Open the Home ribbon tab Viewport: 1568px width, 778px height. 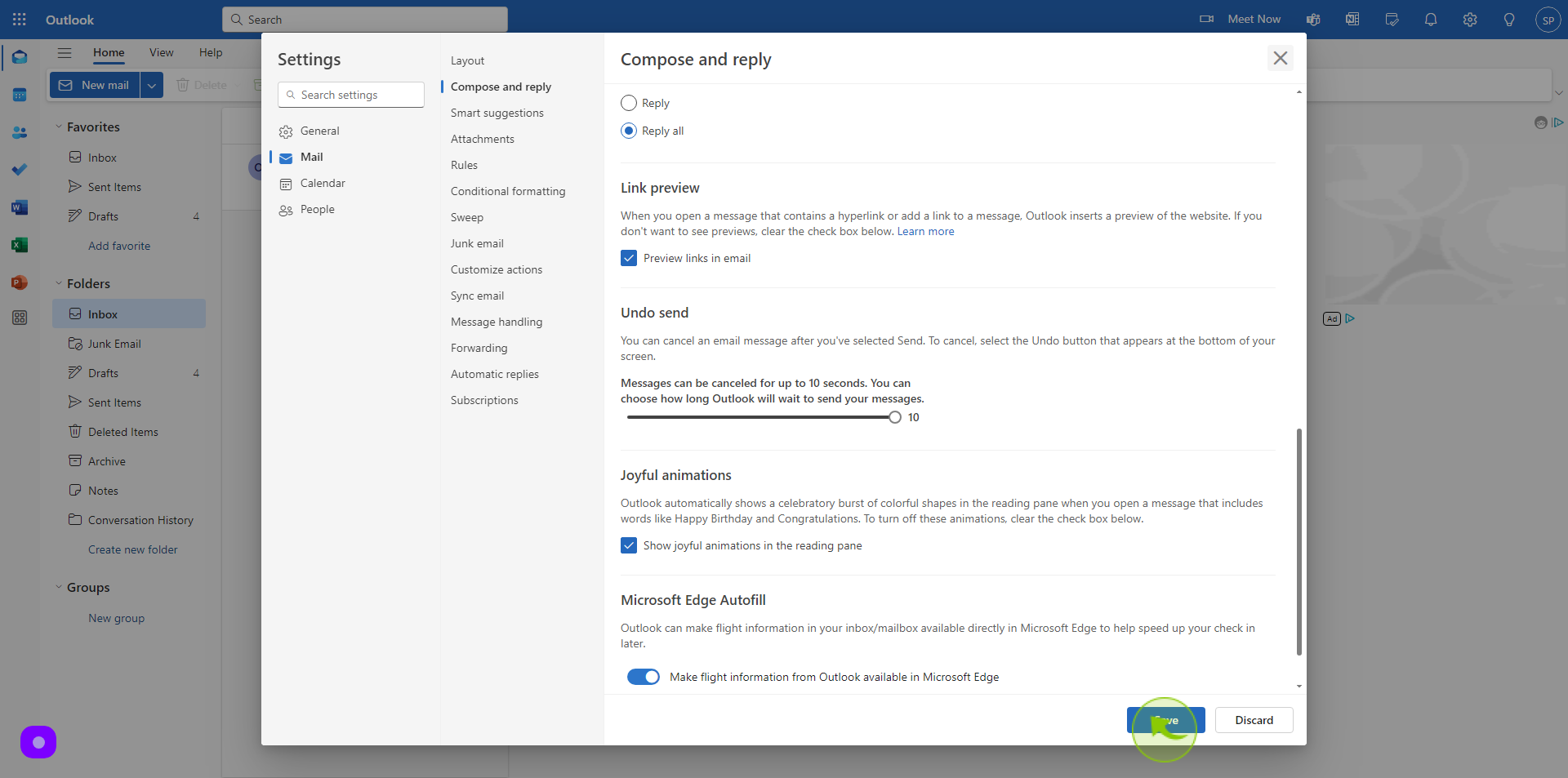(x=109, y=52)
